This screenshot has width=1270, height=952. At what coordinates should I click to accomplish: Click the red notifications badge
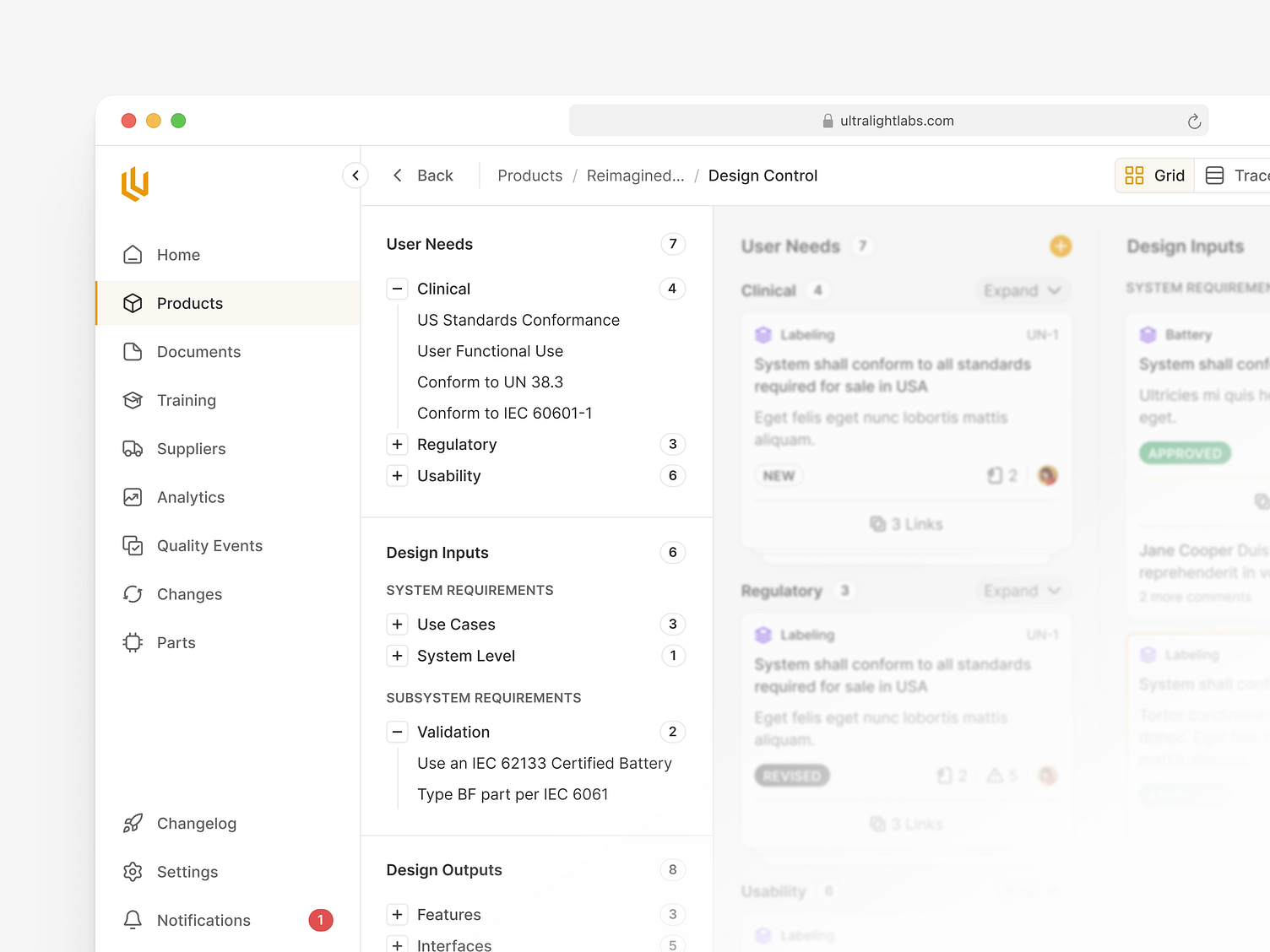321,921
